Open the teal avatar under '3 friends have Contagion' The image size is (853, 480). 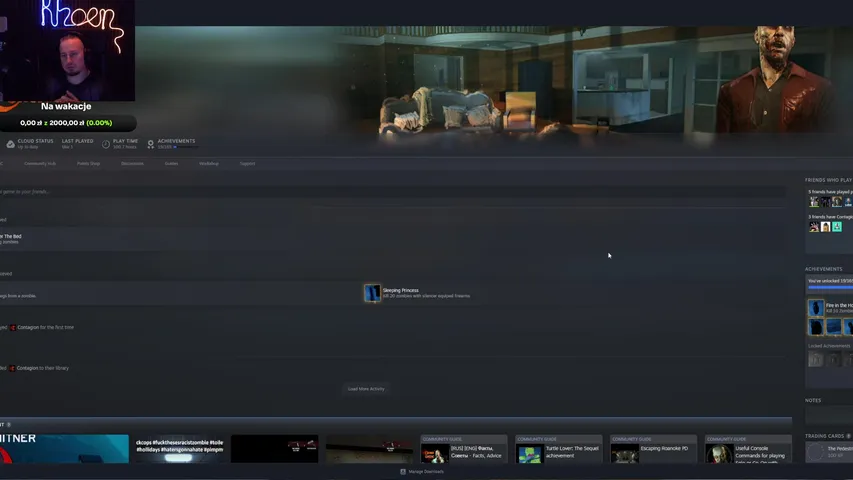pyautogui.click(x=837, y=227)
